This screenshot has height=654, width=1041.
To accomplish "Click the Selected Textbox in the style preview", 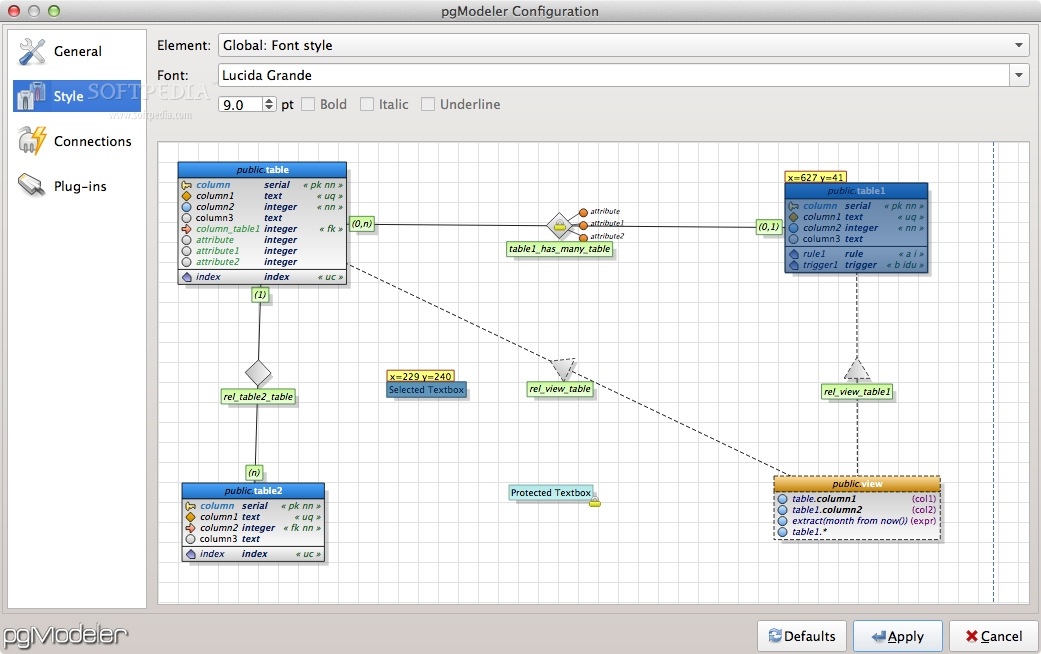I will click(x=426, y=390).
